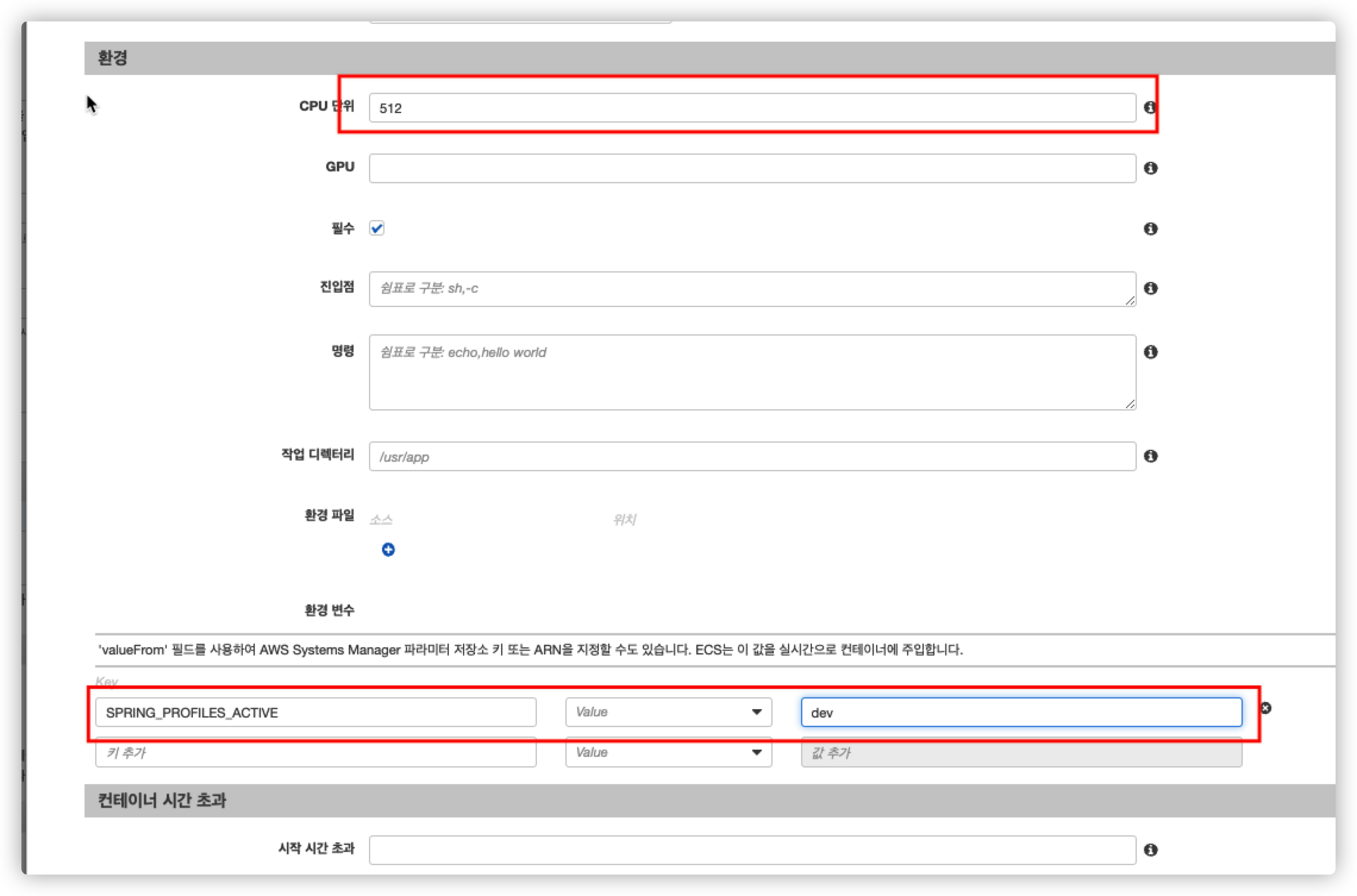Click the 진입점 text area
Viewport: 1357px width, 896px height.
coord(752,289)
